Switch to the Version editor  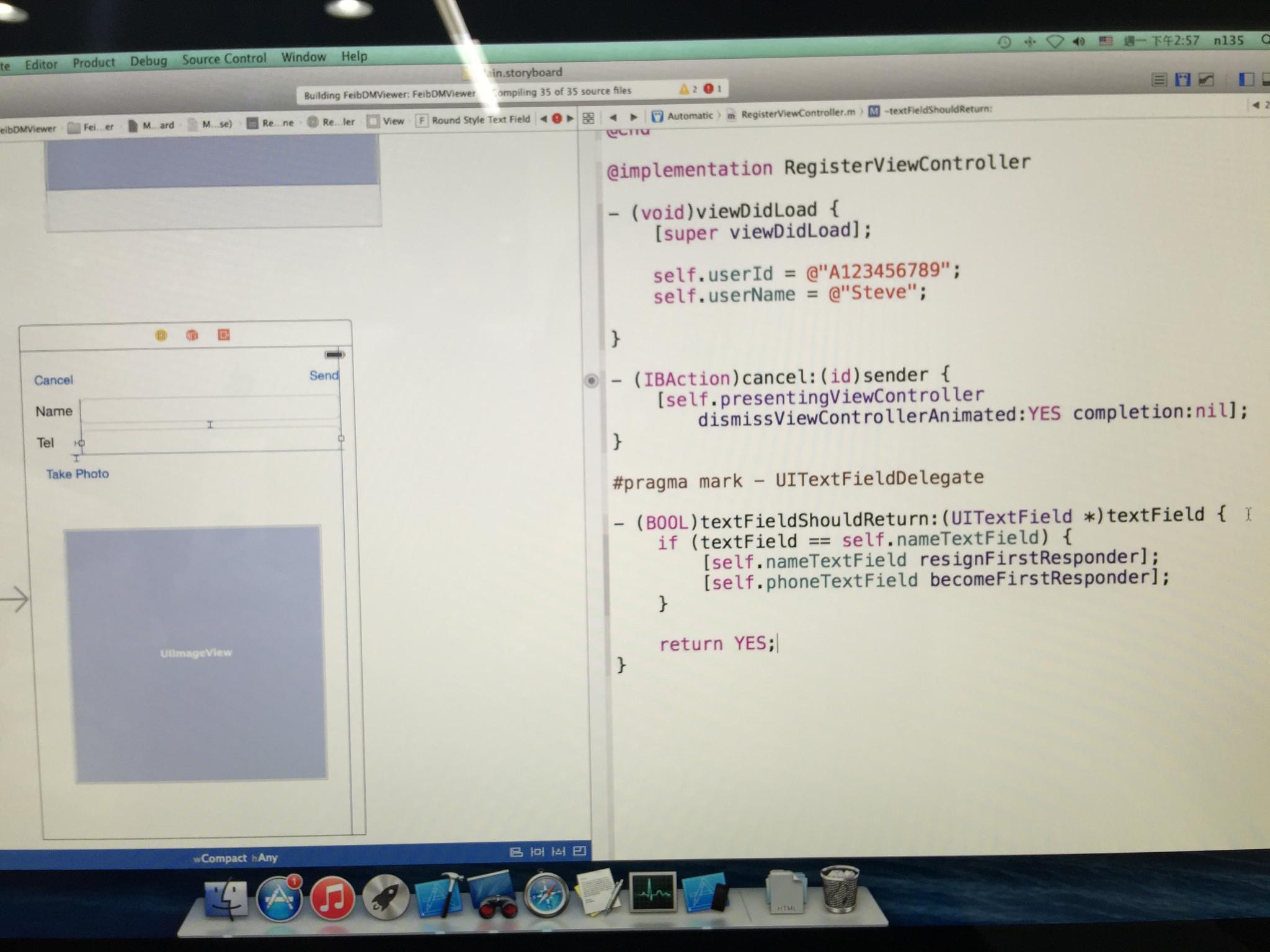click(1206, 79)
